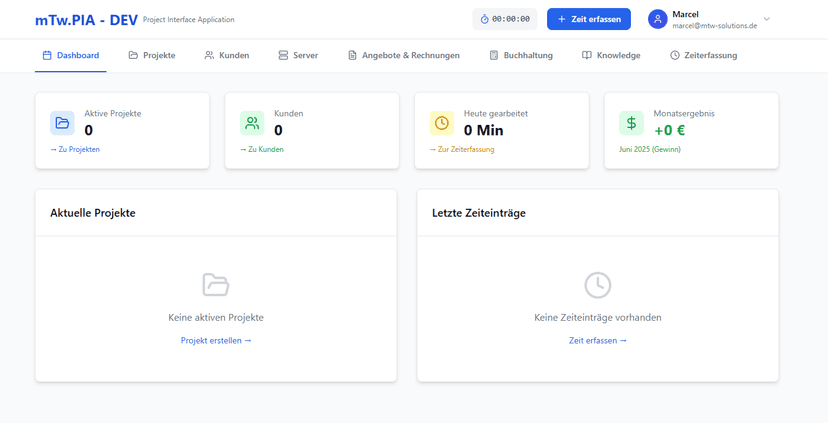The image size is (828, 423).
Task: Click the blue folder icon in Aktive Projekte card
Action: pos(62,123)
